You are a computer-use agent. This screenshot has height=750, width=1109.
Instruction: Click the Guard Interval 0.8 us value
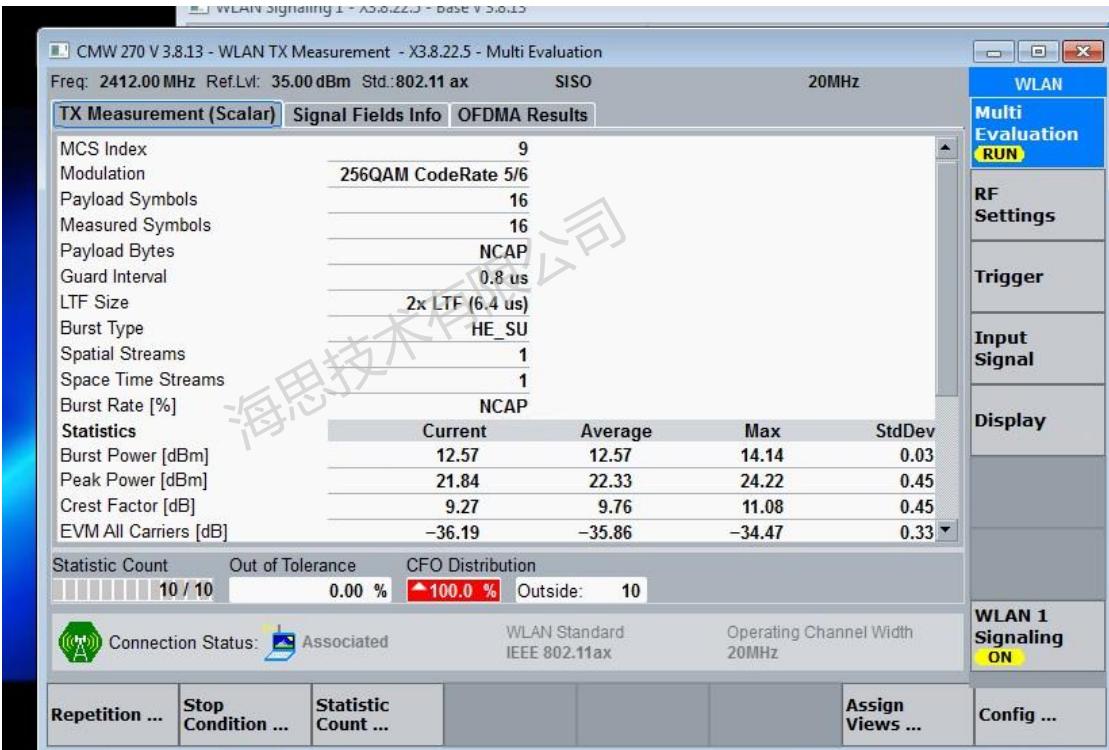(x=504, y=277)
